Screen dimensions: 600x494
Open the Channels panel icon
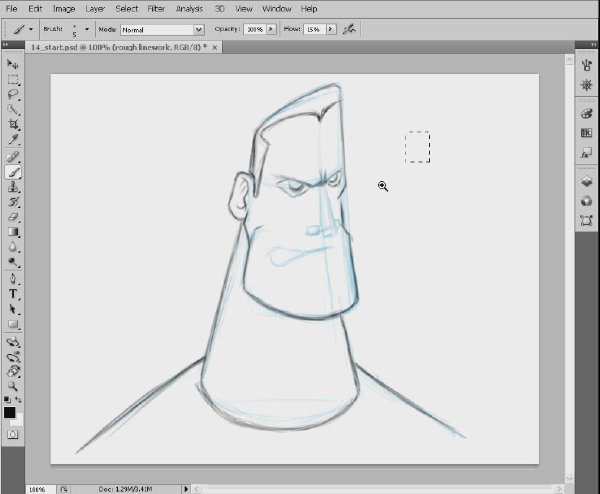586,201
